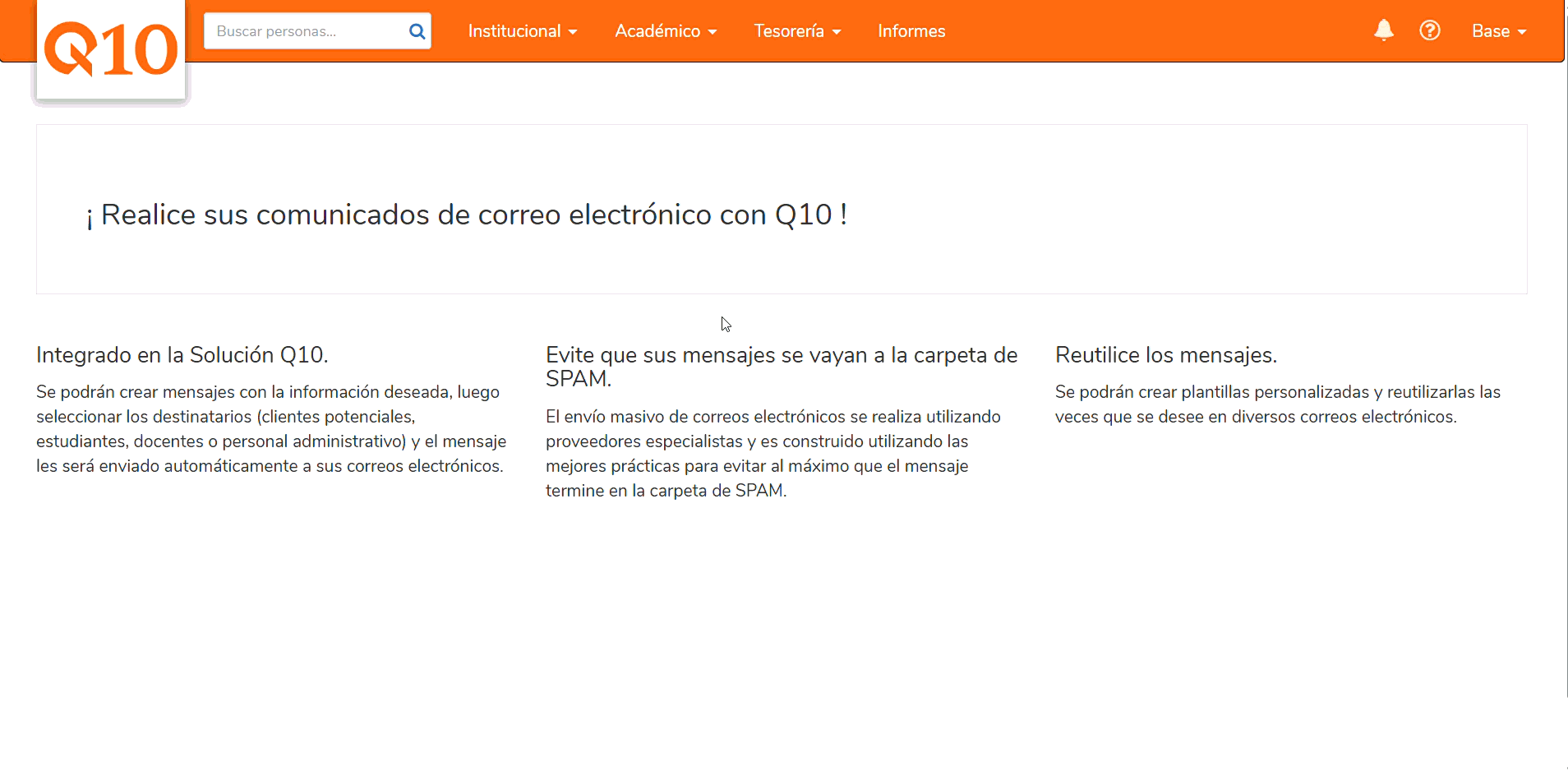This screenshot has height=776, width=1568.
Task: Click the heading about comunicados de correo electrónico
Action: click(x=467, y=215)
